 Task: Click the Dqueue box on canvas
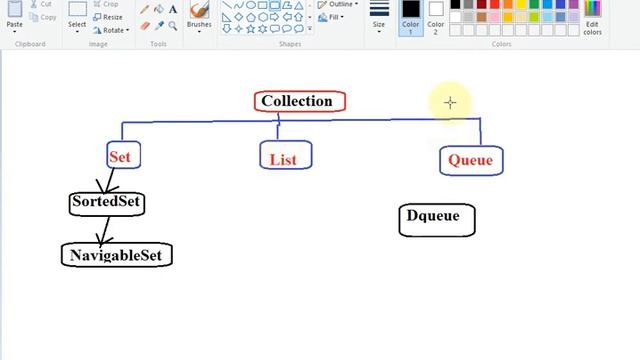coord(437,220)
